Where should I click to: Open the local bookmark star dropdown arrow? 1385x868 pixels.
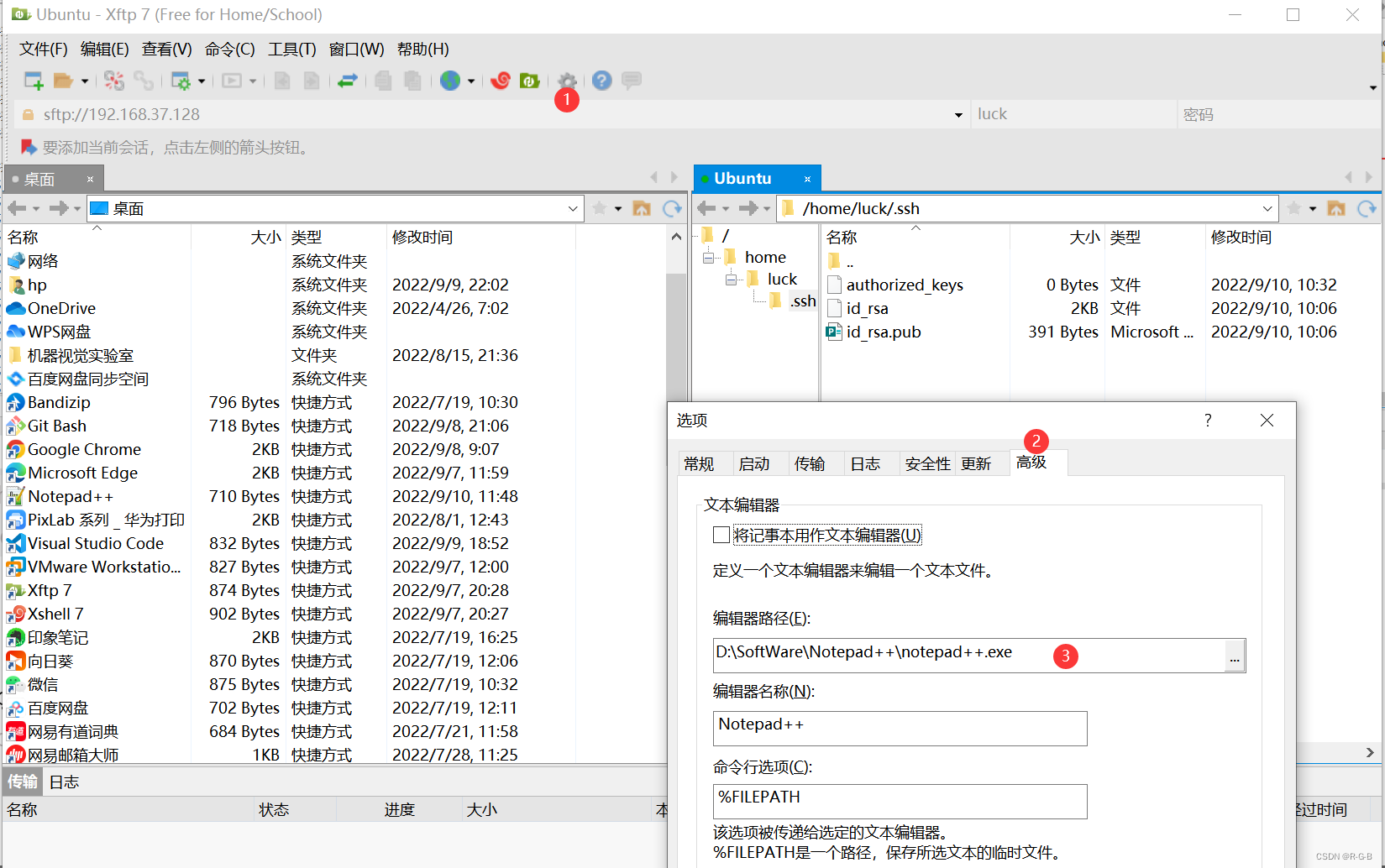point(618,208)
